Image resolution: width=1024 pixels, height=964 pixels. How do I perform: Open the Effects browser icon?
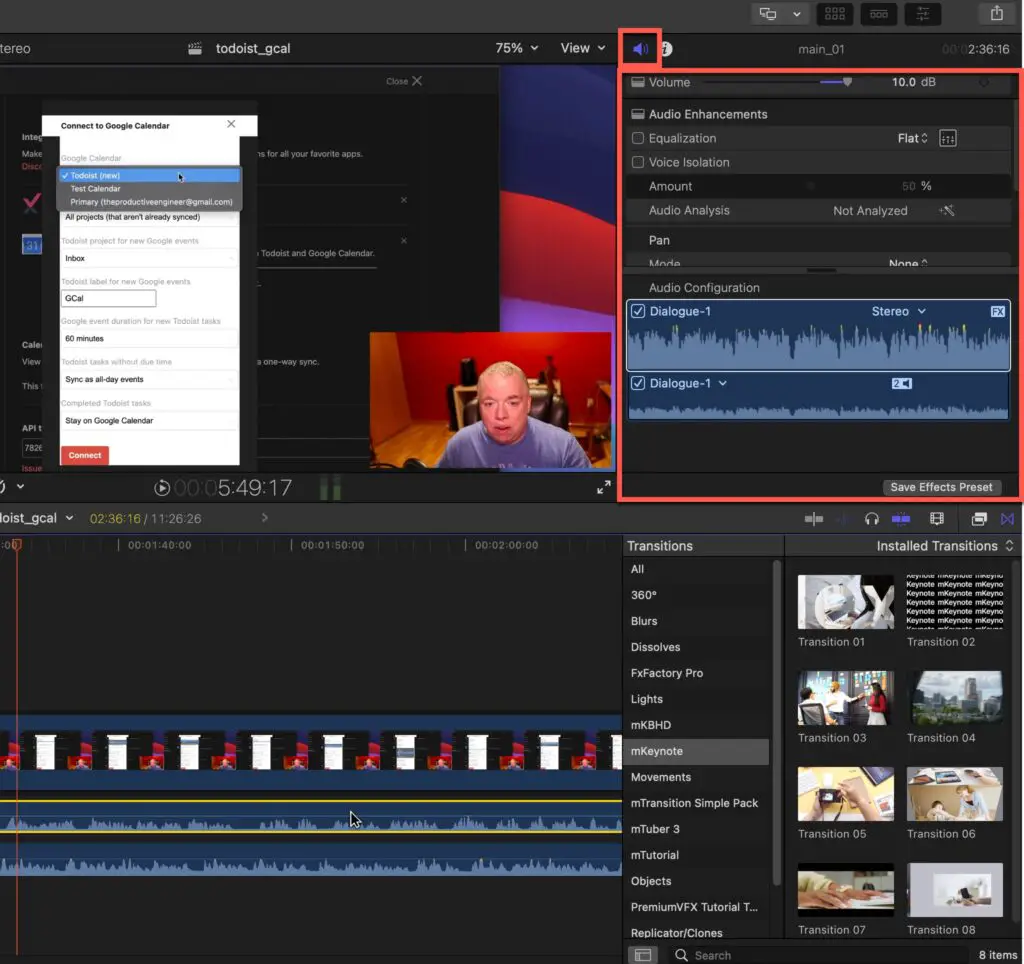coord(979,519)
